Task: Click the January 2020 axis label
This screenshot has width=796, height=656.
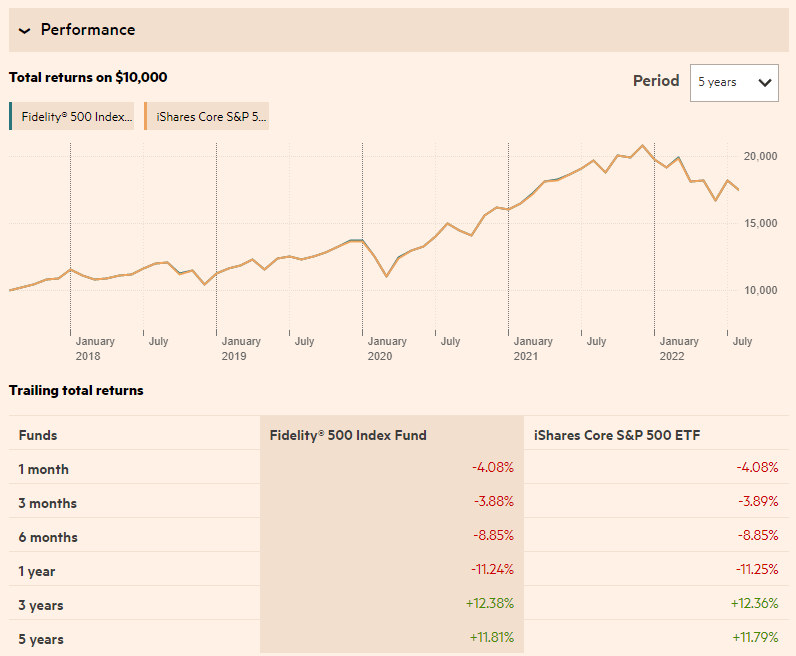Action: tap(387, 348)
